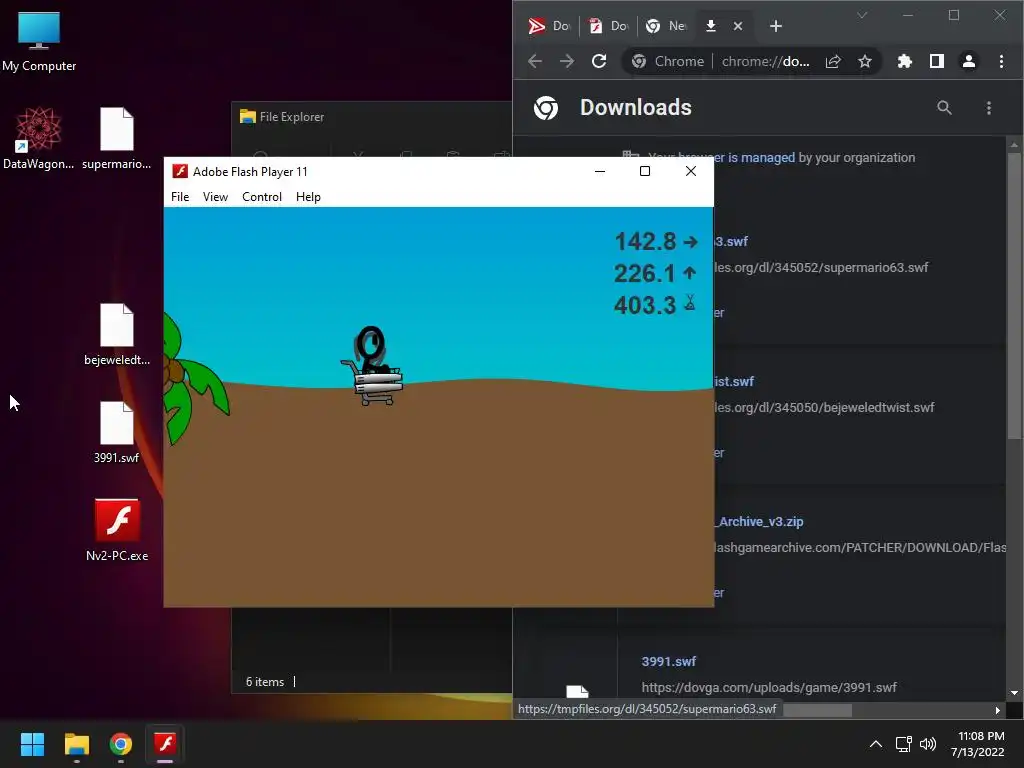Screen dimensions: 1024x768
Task: Open Chrome tab search dropdown
Action: pos(862,15)
